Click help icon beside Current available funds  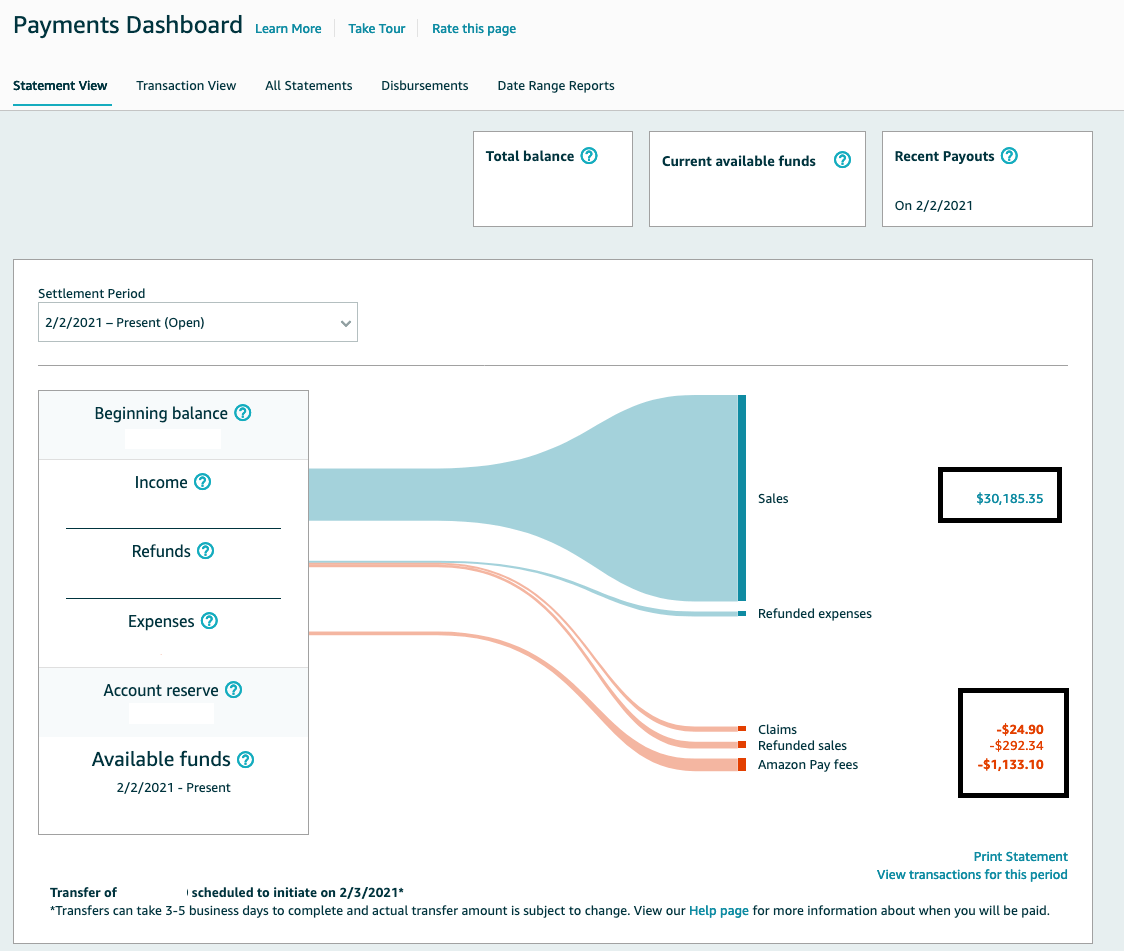click(x=842, y=160)
